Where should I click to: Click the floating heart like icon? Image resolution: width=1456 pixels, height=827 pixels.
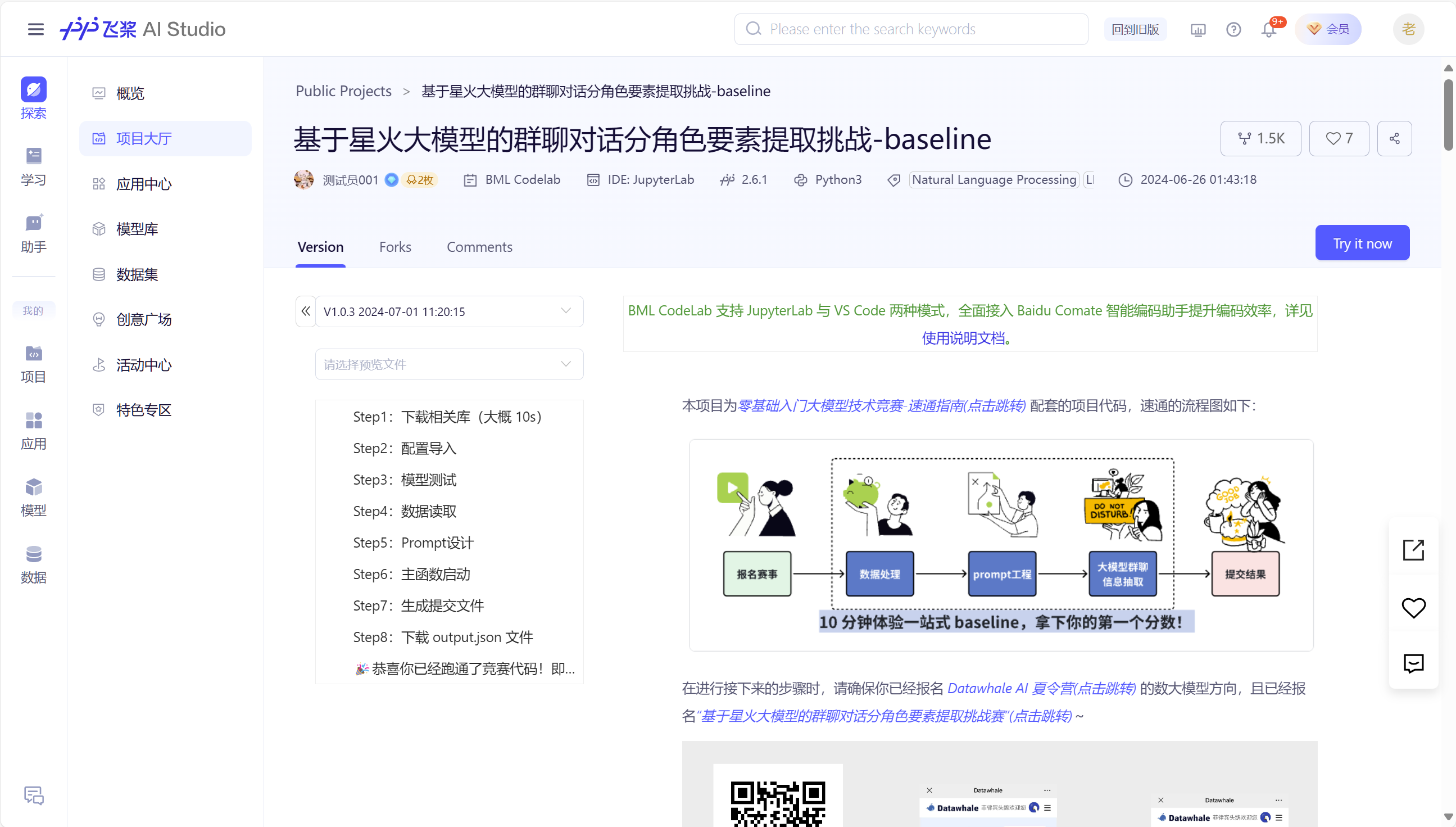tap(1413, 608)
